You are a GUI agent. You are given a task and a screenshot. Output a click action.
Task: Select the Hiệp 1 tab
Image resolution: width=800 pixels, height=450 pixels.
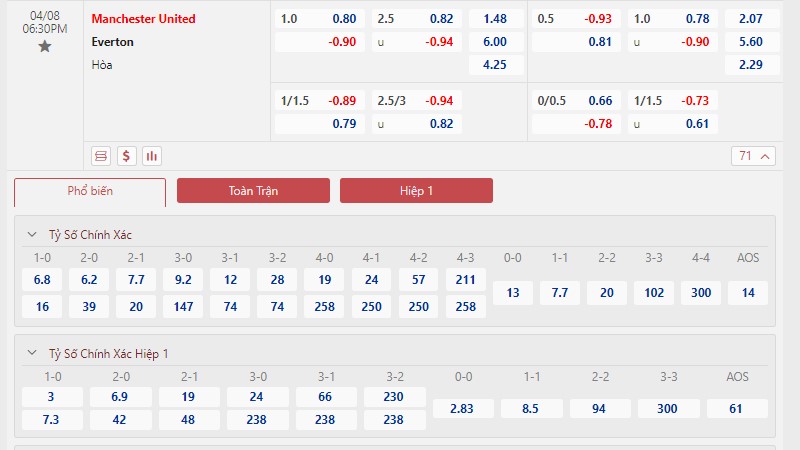(416, 190)
